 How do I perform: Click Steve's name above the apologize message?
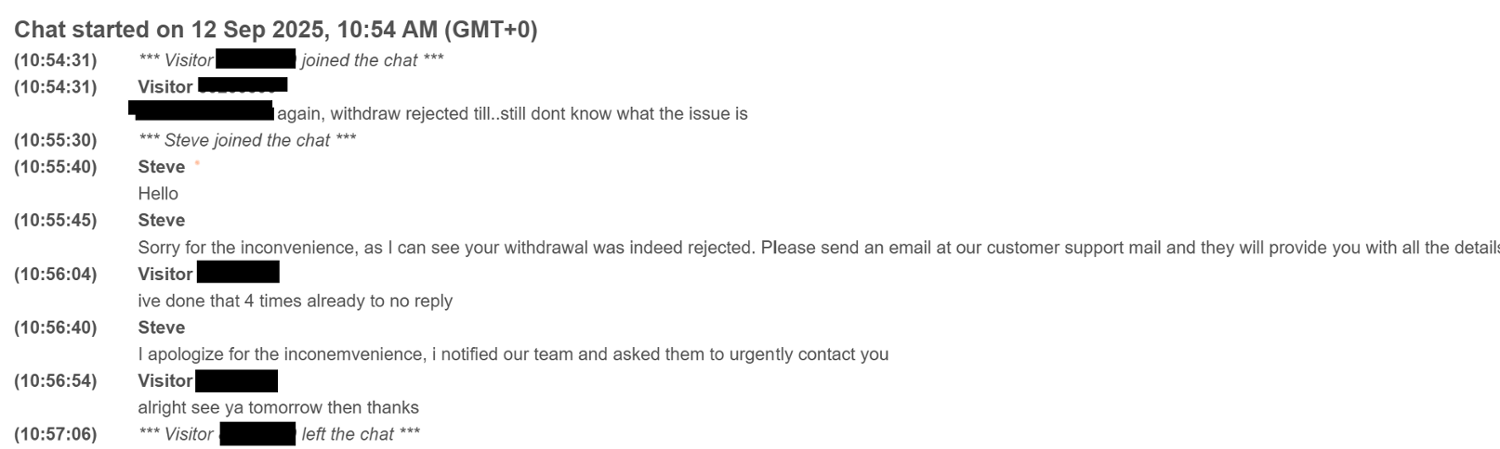pos(161,328)
